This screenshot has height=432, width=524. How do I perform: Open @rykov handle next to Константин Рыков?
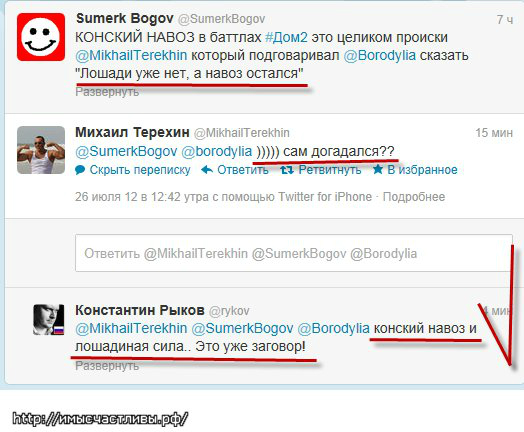pyautogui.click(x=229, y=311)
